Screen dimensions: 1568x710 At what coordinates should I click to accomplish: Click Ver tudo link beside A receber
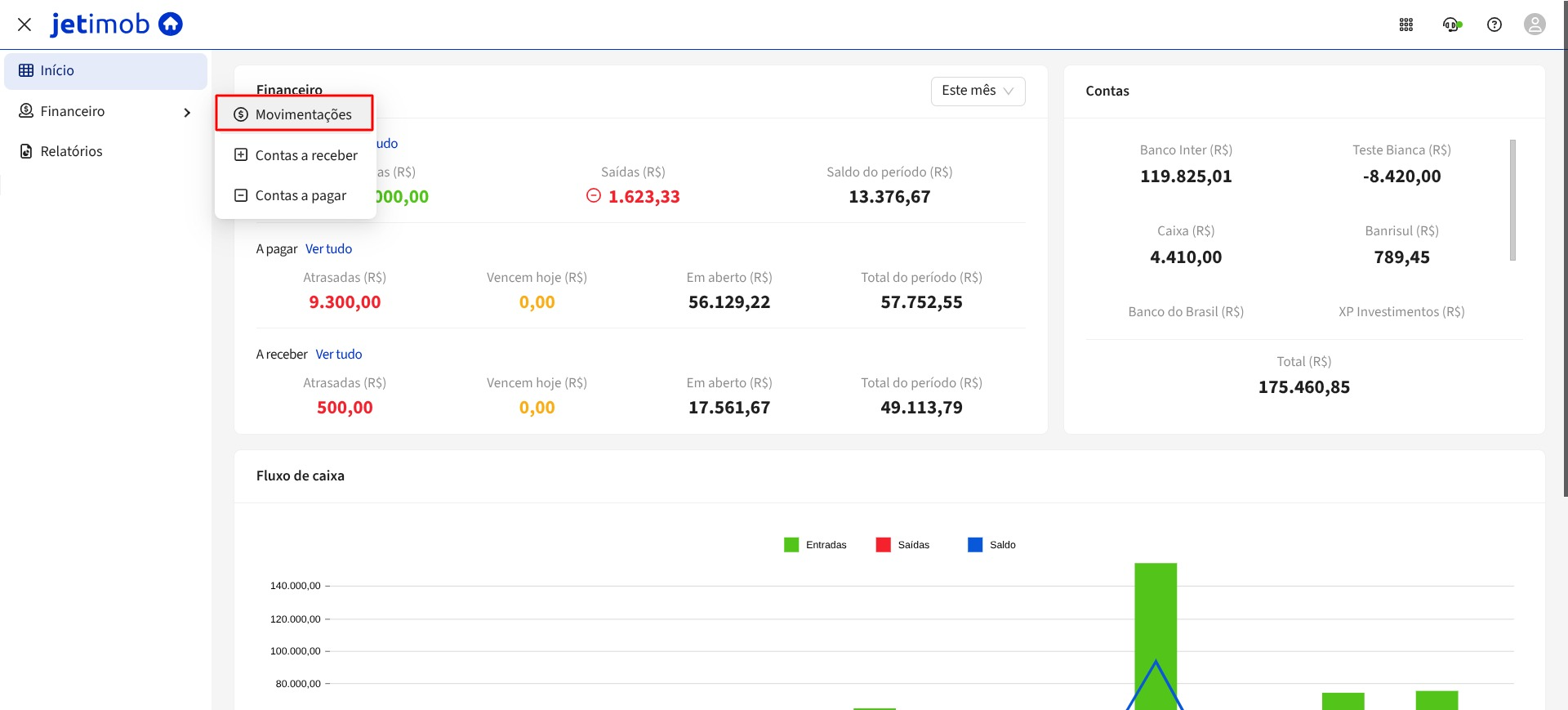tap(338, 355)
